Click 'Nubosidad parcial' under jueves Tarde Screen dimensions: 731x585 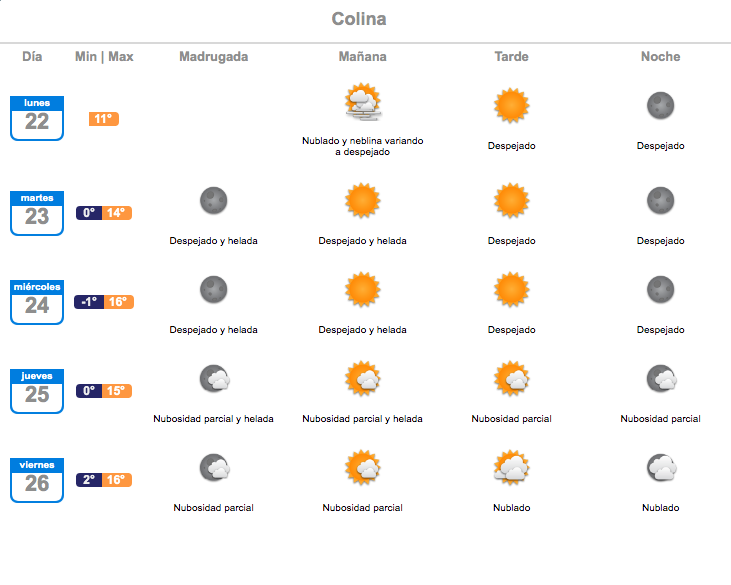(511, 419)
